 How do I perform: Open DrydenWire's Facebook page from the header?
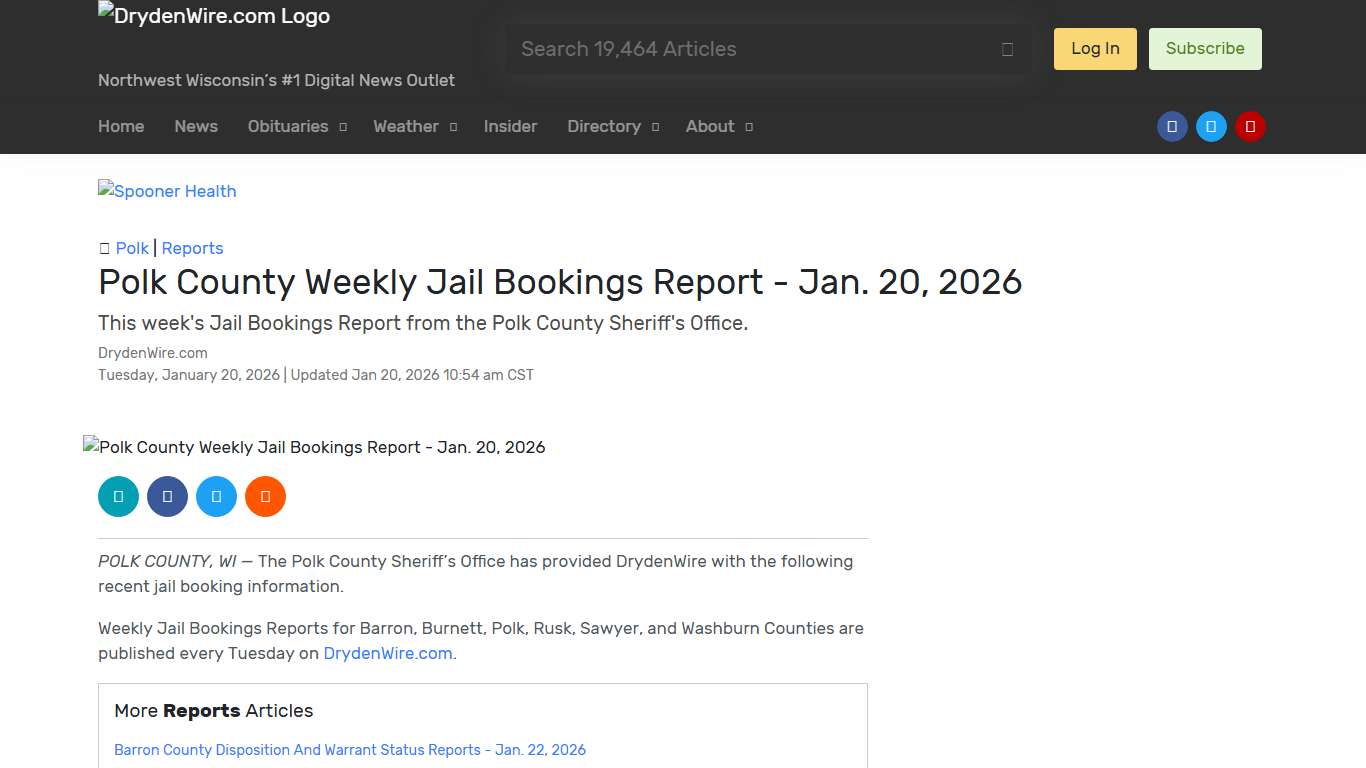point(1172,126)
